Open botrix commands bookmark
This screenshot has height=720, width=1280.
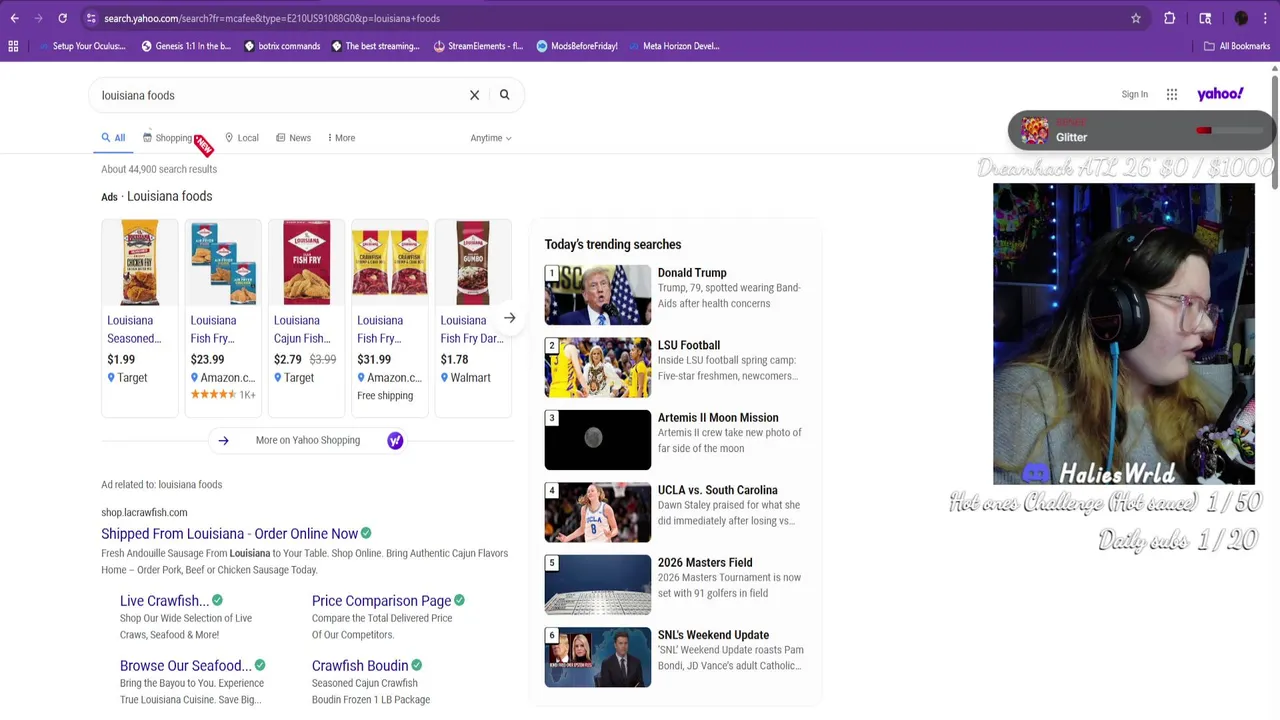pyautogui.click(x=282, y=46)
